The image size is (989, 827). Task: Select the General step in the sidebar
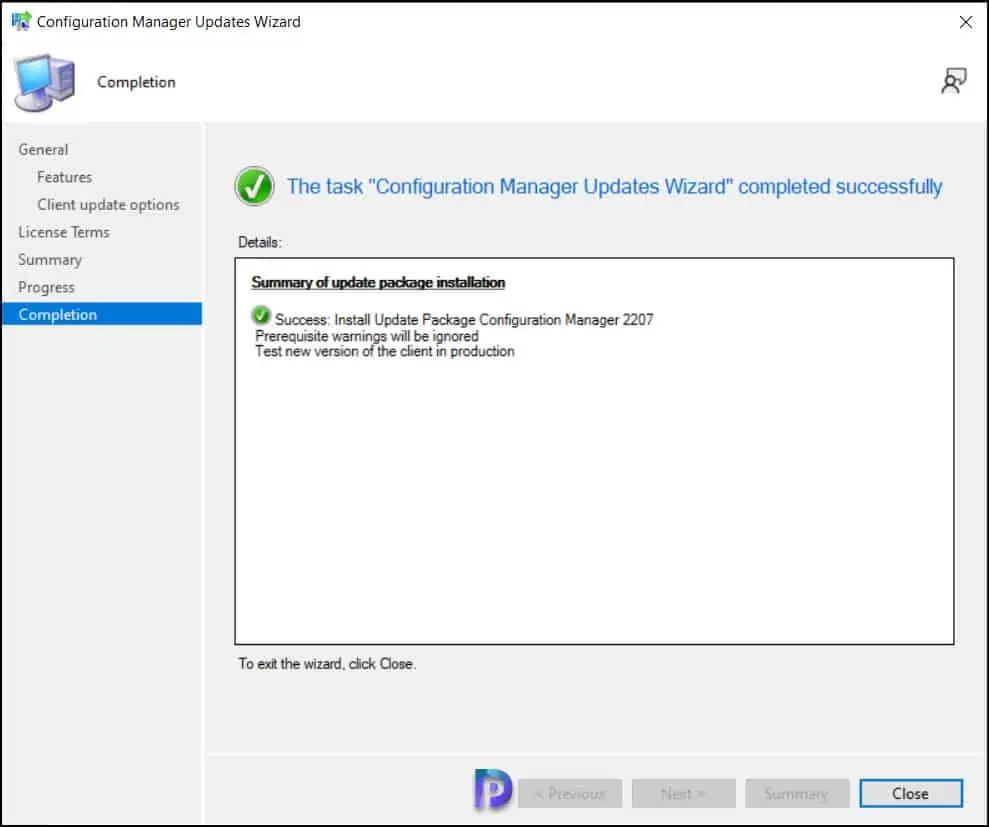(43, 150)
